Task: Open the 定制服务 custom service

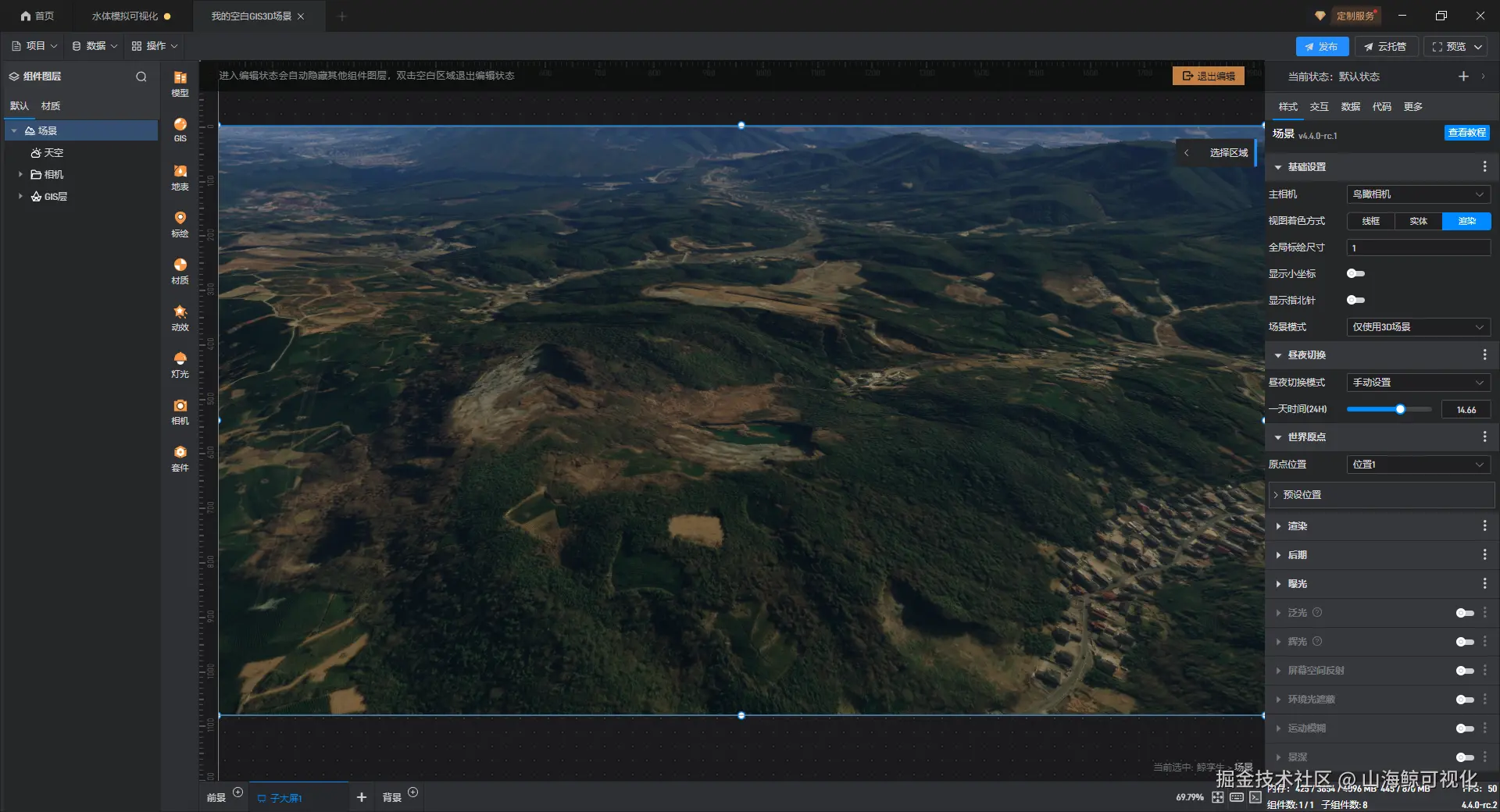Action: tap(1348, 16)
